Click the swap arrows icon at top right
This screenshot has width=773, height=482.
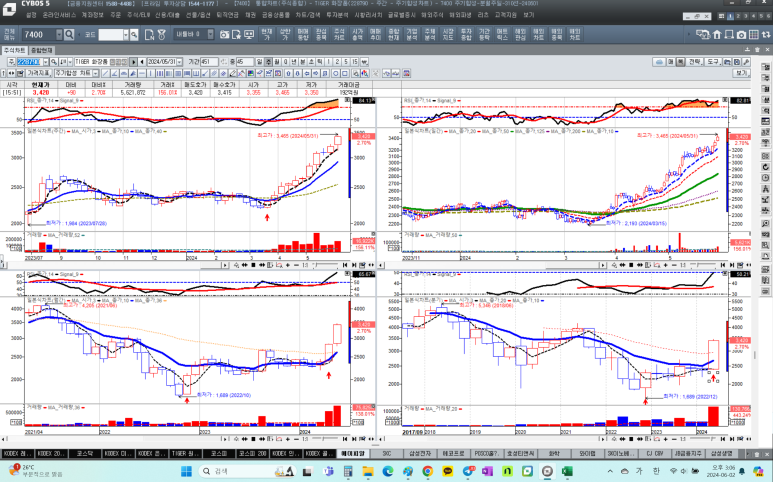(766, 34)
